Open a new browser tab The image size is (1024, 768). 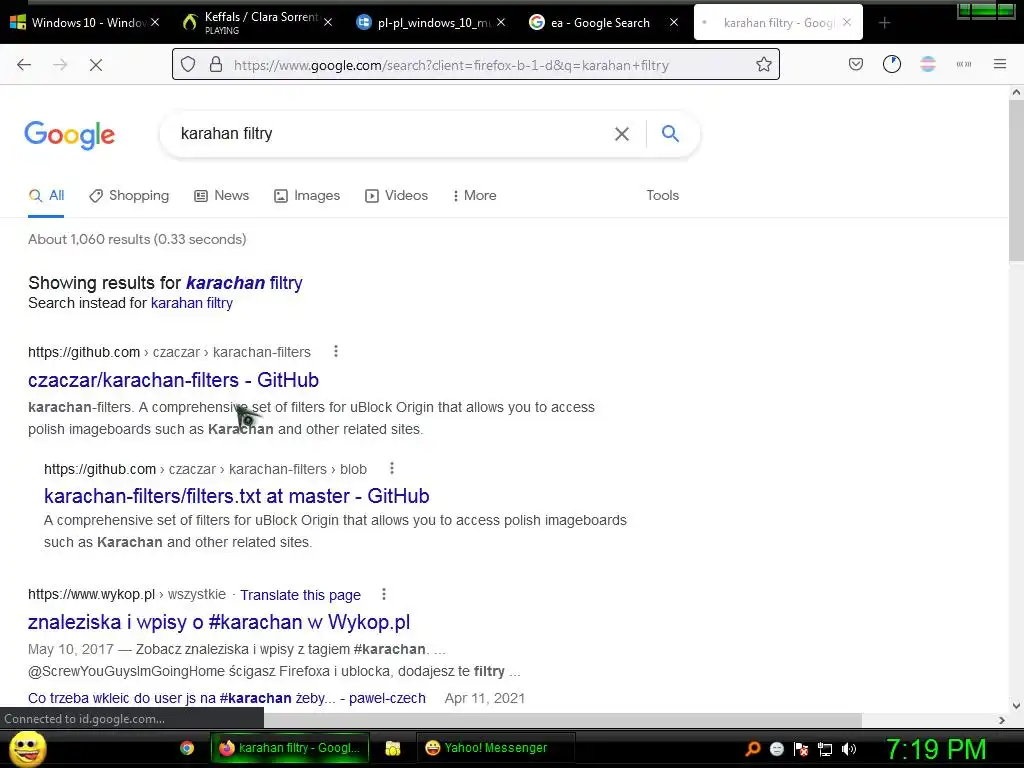pyautogui.click(x=884, y=23)
